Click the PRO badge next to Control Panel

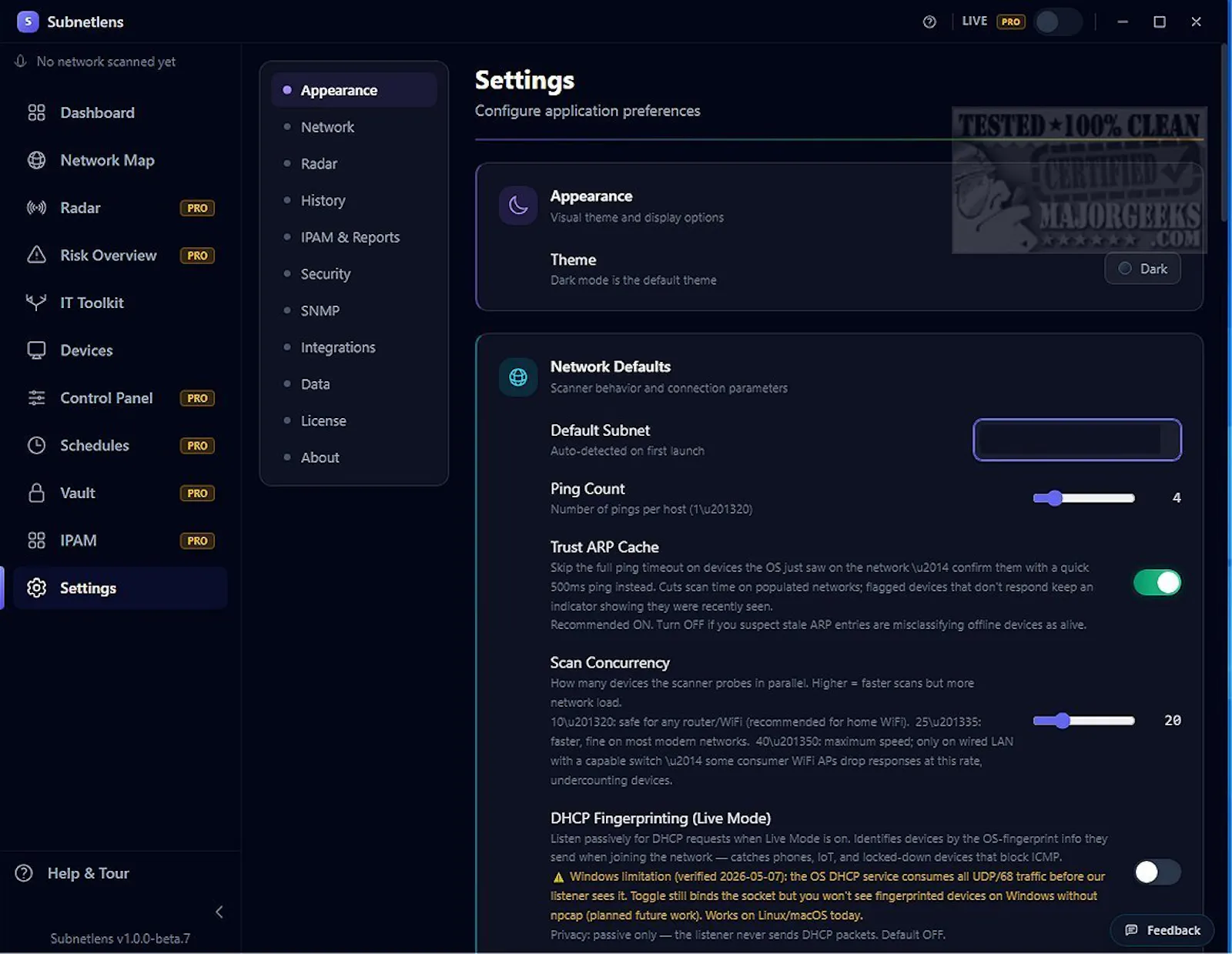pos(197,398)
